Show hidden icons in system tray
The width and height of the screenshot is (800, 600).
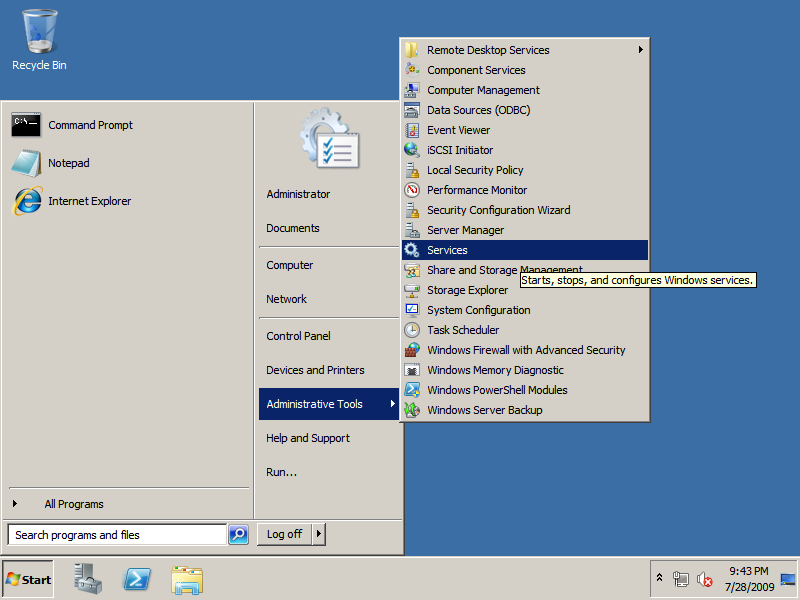tap(659, 578)
